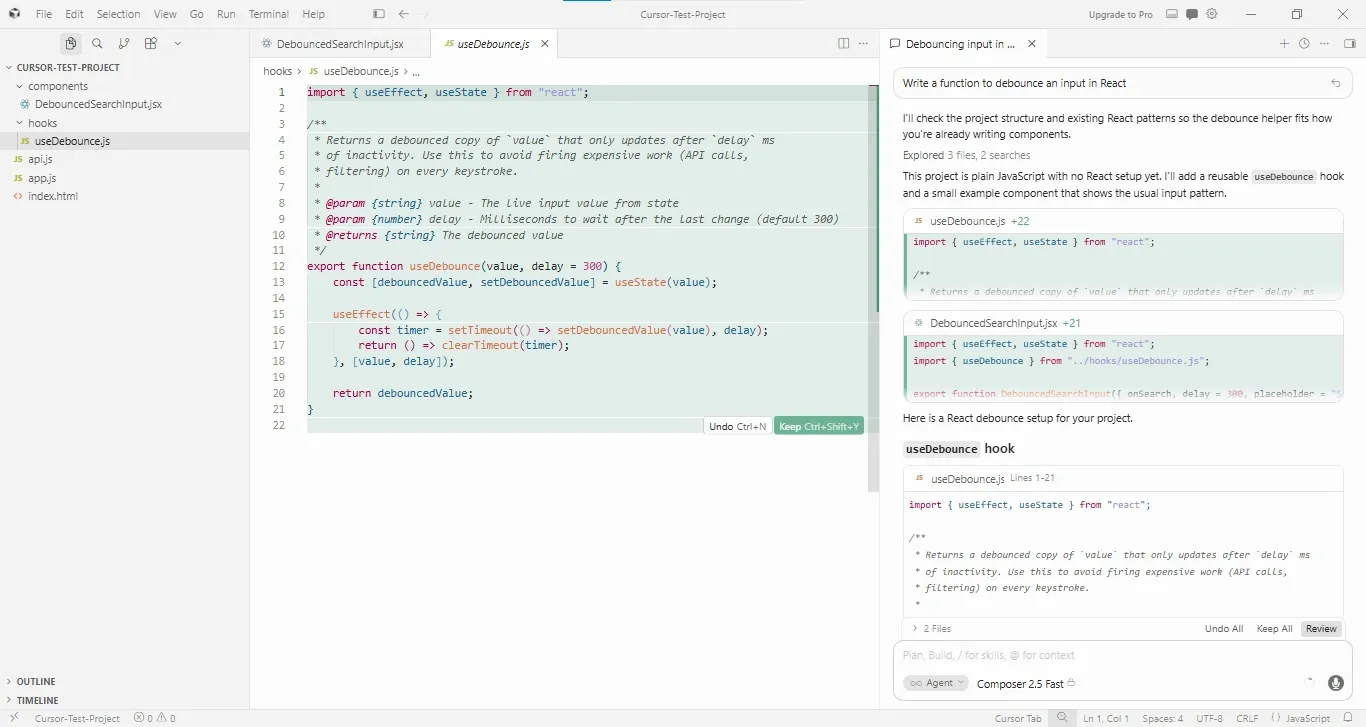Expand additional sidebar views chevron
The height and width of the screenshot is (727, 1366).
click(177, 43)
